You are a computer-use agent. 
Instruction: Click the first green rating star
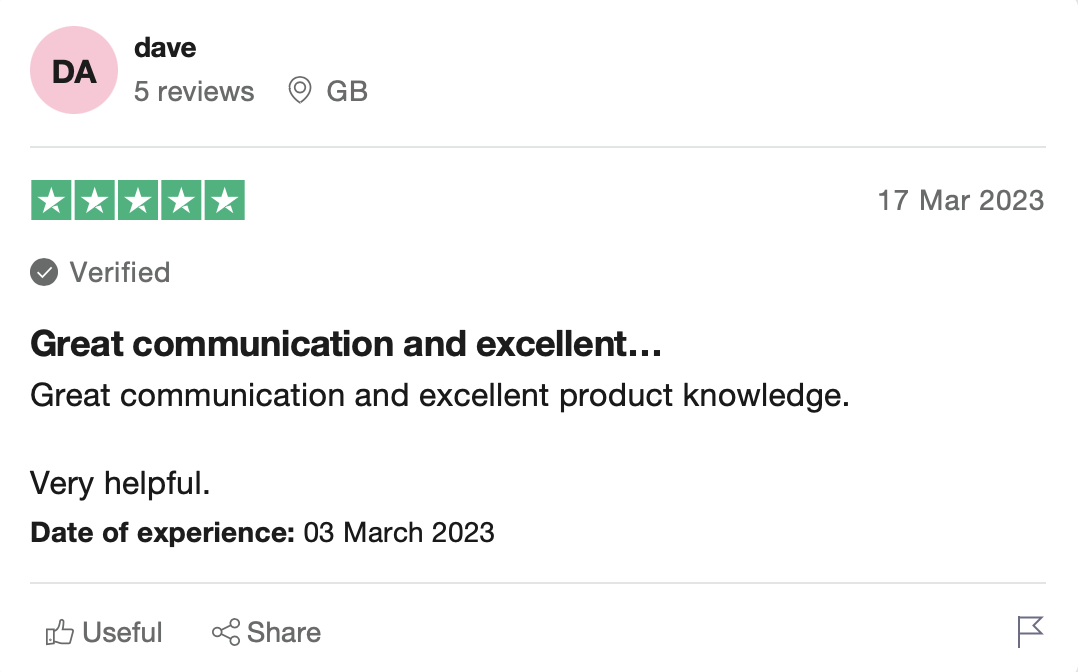pyautogui.click(x=52, y=200)
